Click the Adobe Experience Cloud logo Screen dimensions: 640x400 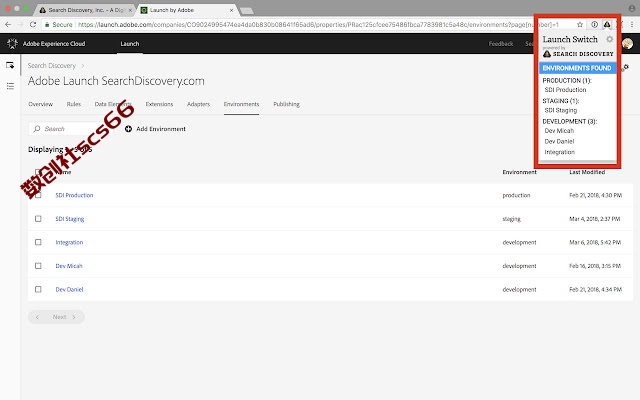[x=12, y=44]
